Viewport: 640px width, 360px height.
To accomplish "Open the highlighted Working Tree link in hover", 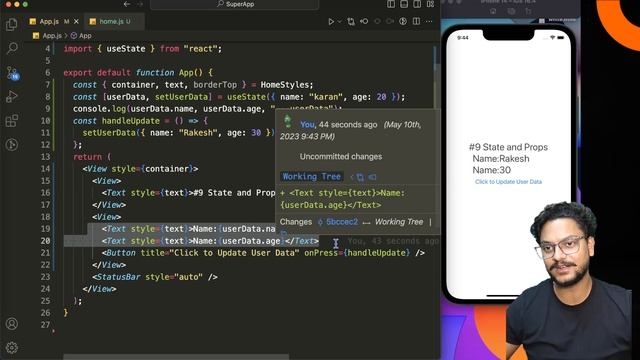I will tap(311, 177).
